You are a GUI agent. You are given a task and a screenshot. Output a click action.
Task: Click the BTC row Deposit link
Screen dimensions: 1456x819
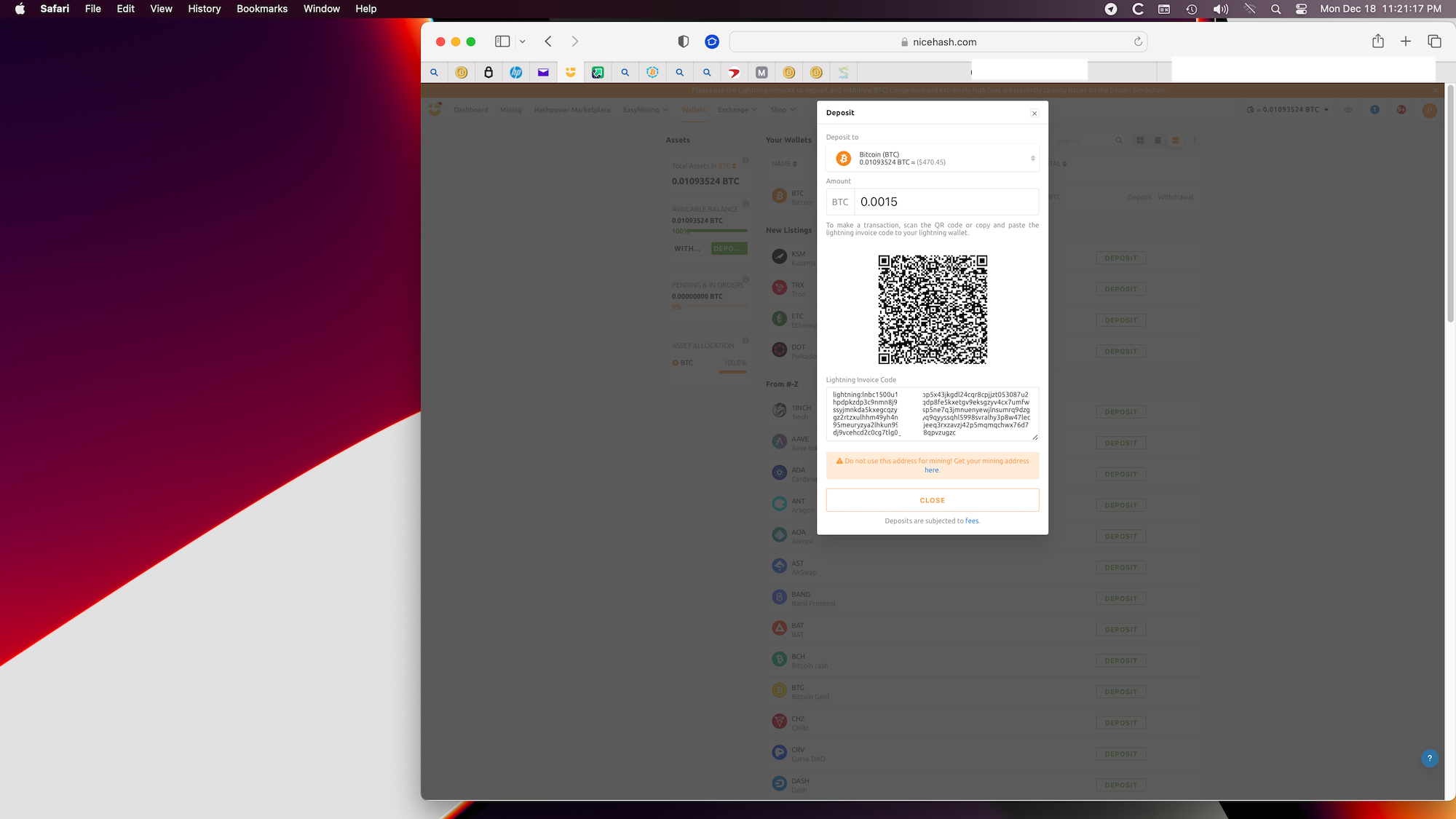click(x=1139, y=197)
